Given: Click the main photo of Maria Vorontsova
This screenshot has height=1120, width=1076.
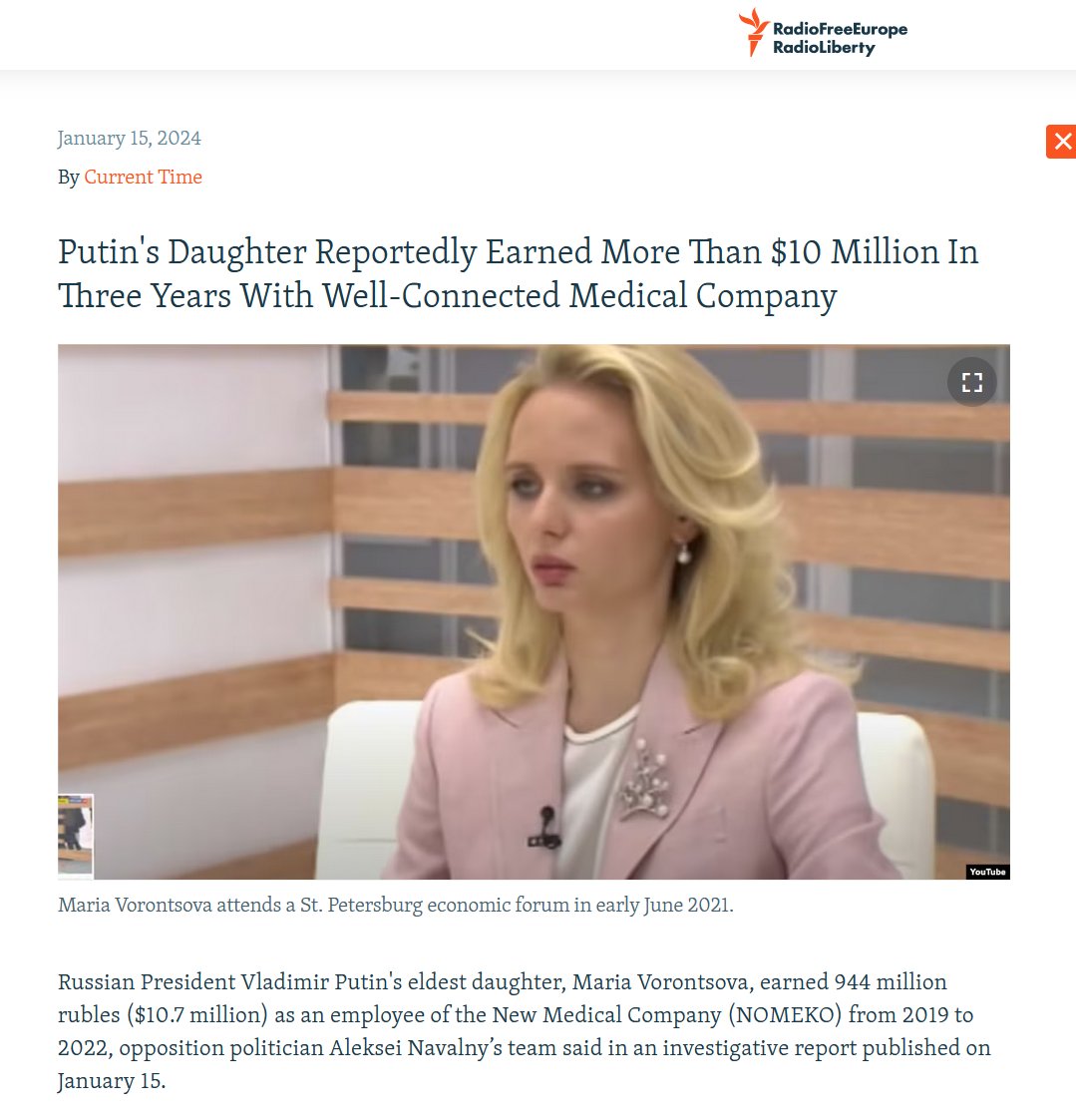Looking at the screenshot, I should (x=534, y=611).
